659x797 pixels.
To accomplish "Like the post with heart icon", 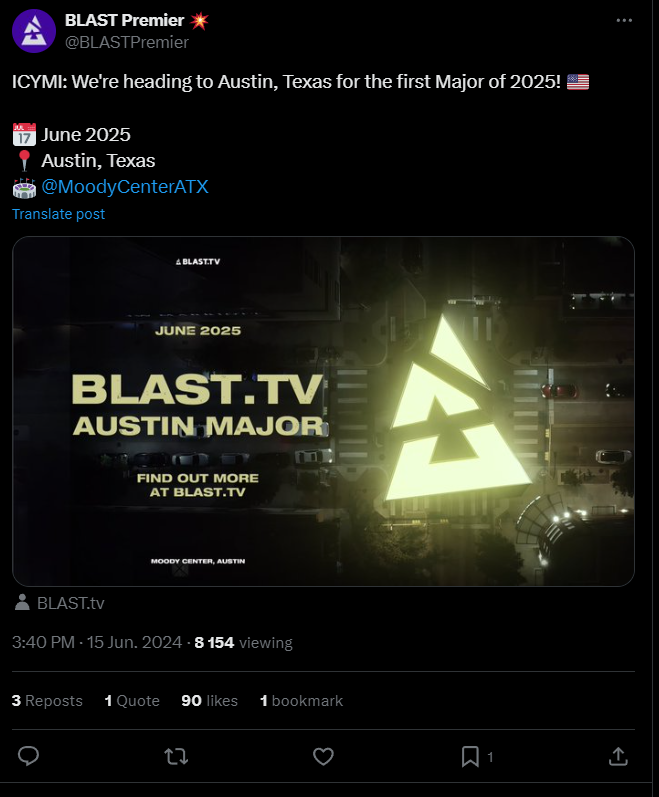I will [x=323, y=756].
